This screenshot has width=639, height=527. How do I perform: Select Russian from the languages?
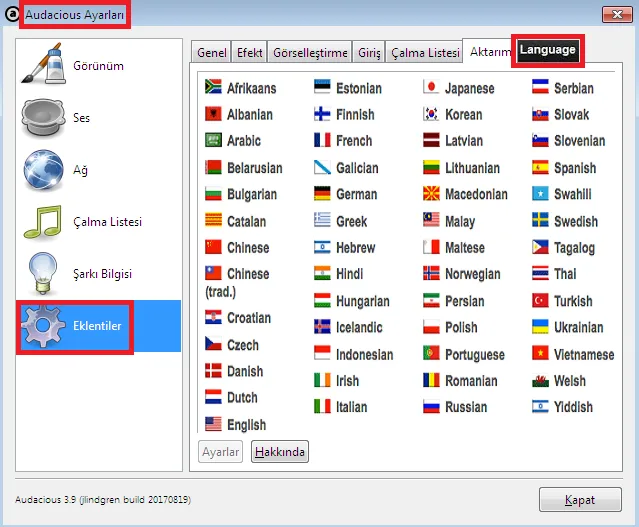(455, 407)
